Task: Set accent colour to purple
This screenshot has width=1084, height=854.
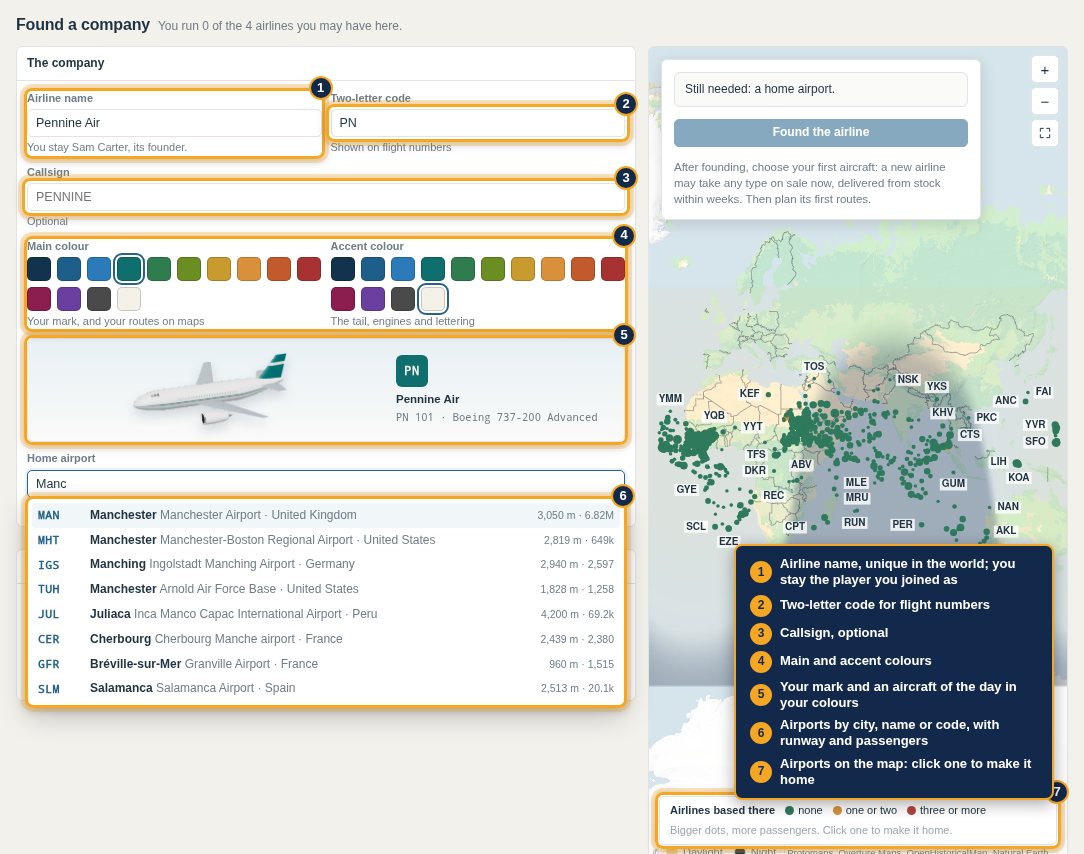Action: [373, 299]
